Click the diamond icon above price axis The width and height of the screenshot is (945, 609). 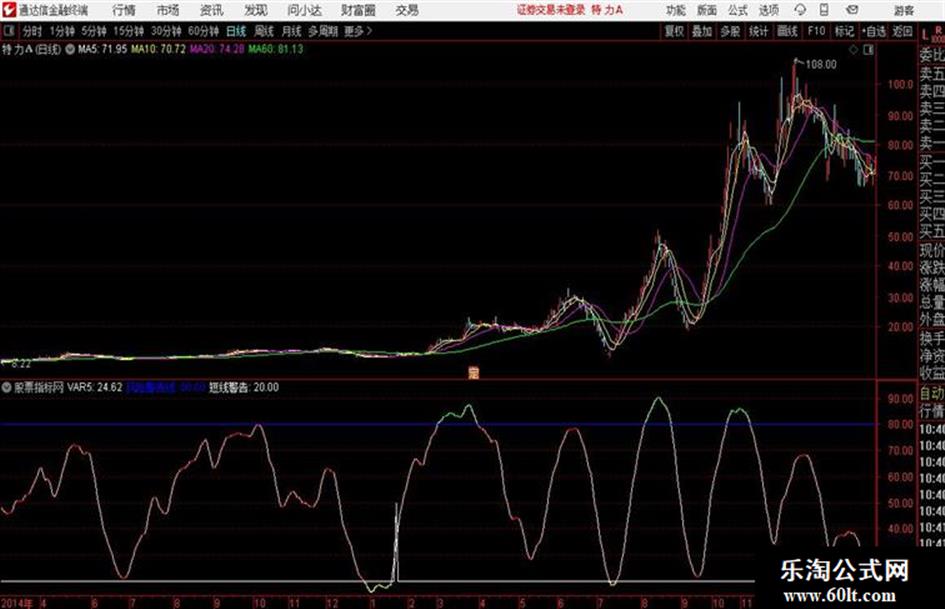pyautogui.click(x=853, y=51)
